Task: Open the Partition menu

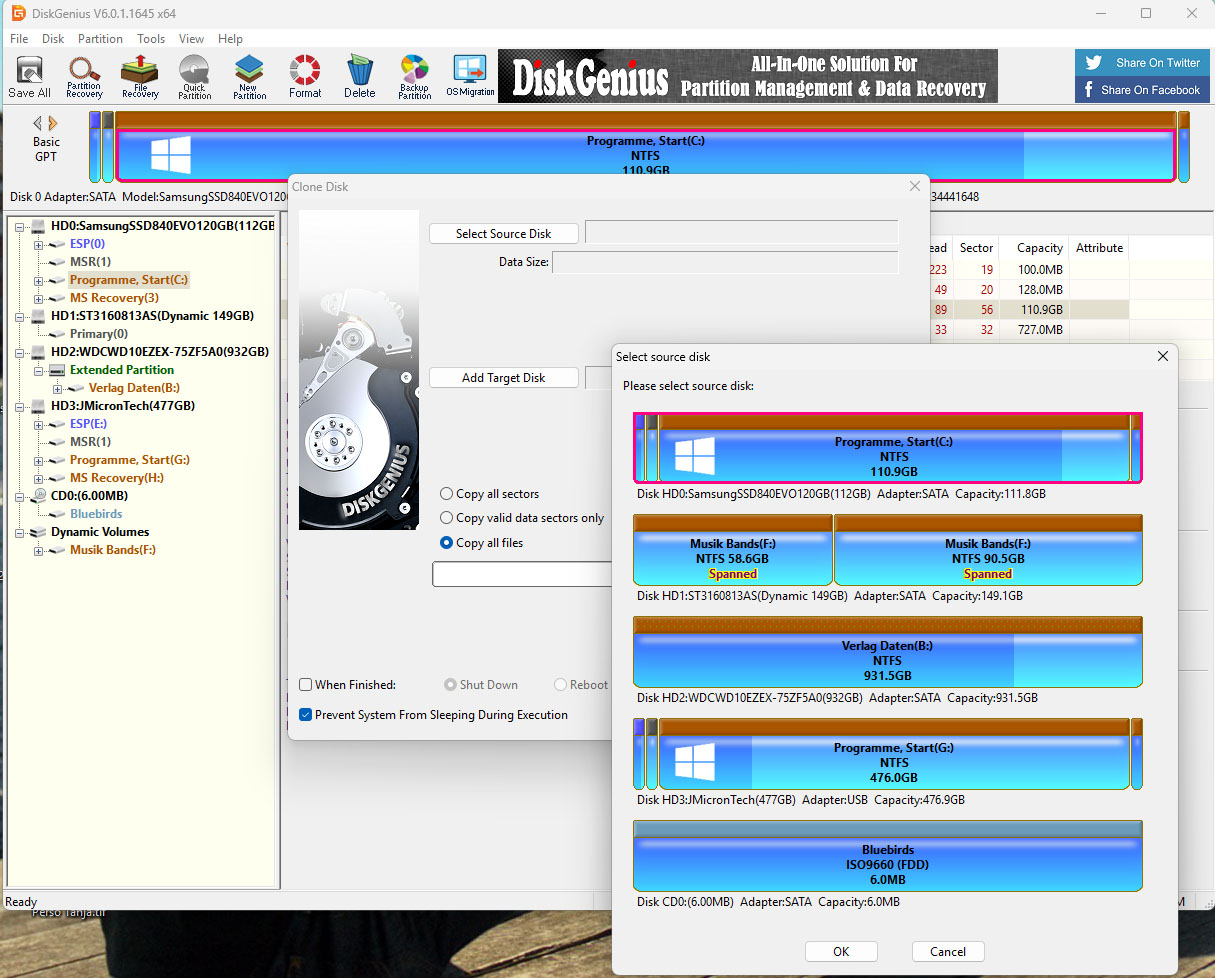Action: pos(100,39)
